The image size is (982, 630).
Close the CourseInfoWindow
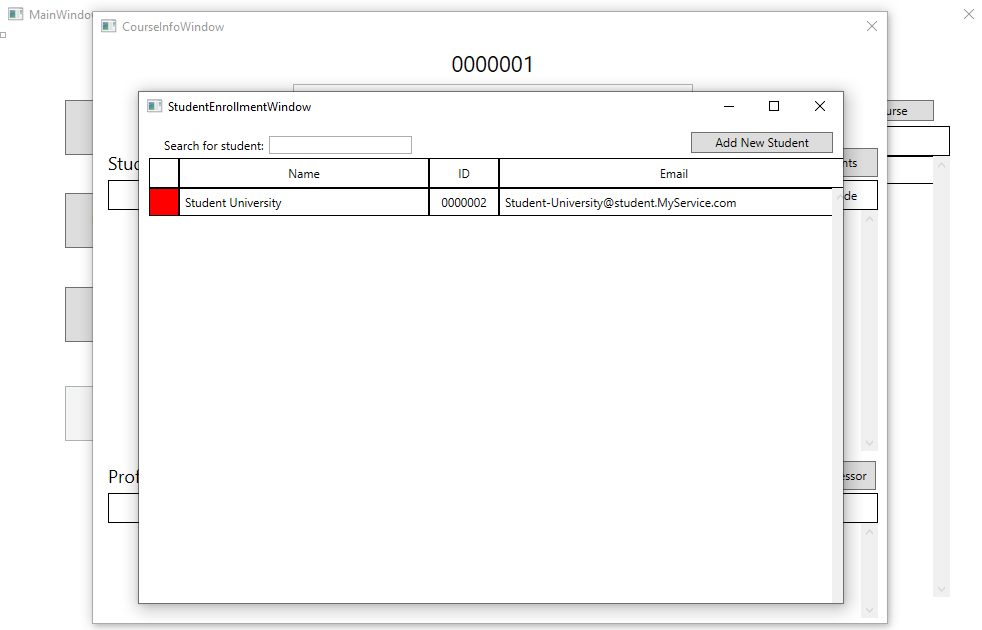click(x=871, y=26)
